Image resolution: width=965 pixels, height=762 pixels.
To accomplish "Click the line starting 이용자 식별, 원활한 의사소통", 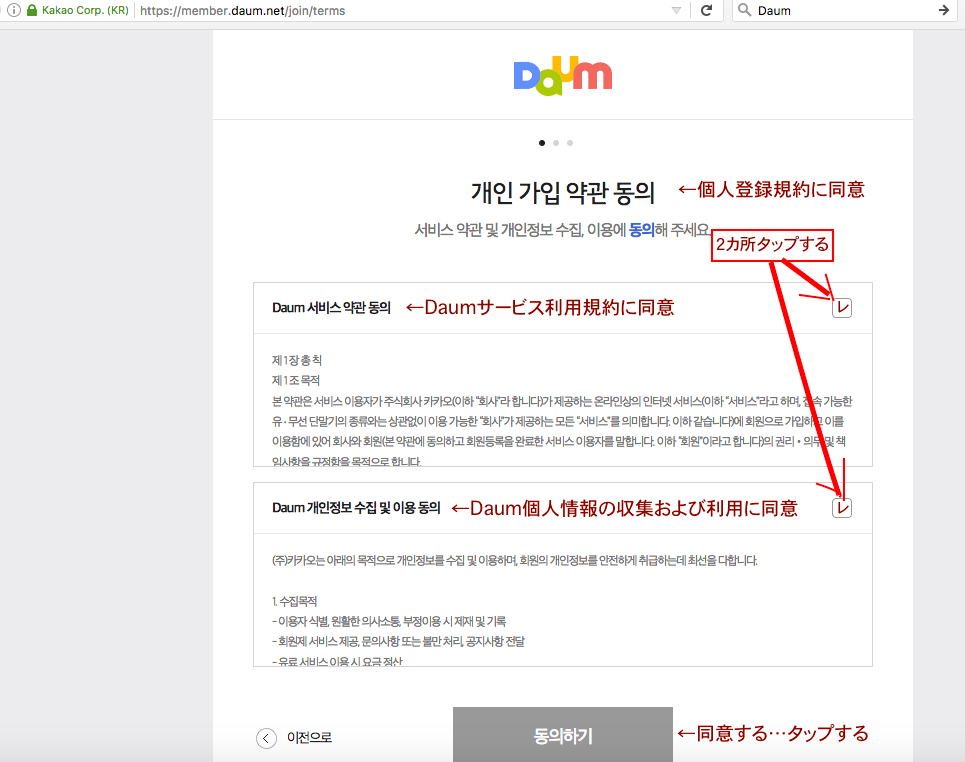I will (389, 622).
